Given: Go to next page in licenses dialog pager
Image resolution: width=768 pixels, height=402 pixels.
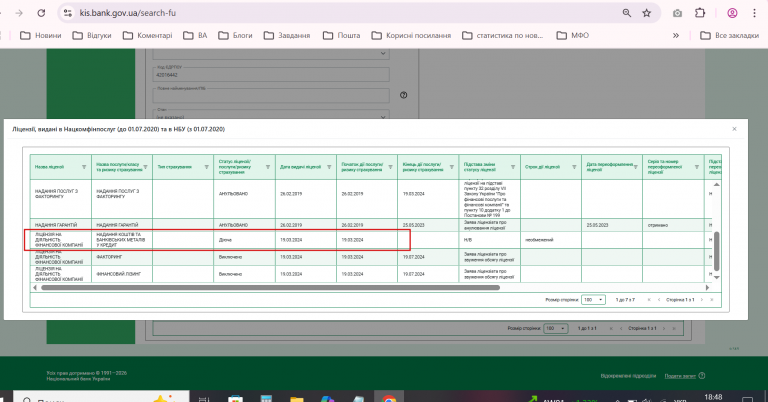Looking at the screenshot, I should 701,300.
